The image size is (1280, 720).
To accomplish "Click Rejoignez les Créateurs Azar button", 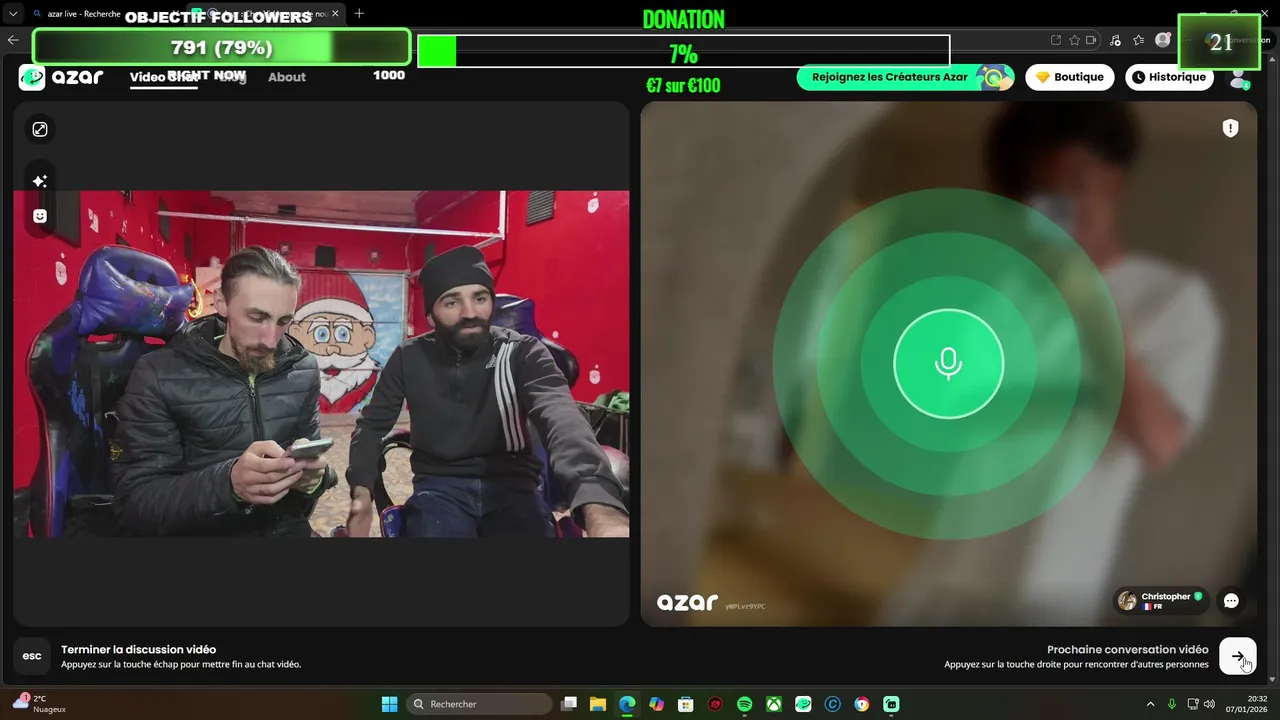I will tap(905, 77).
